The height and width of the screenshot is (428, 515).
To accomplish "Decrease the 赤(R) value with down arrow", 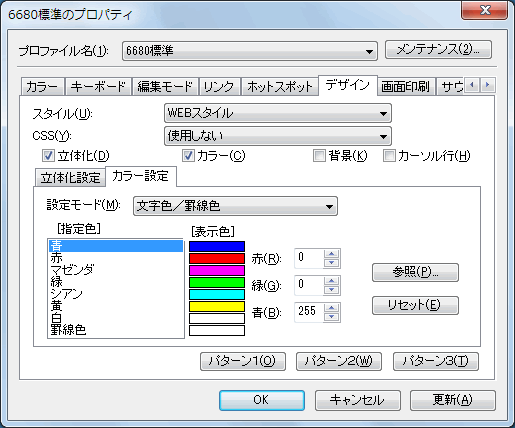I will (331, 263).
